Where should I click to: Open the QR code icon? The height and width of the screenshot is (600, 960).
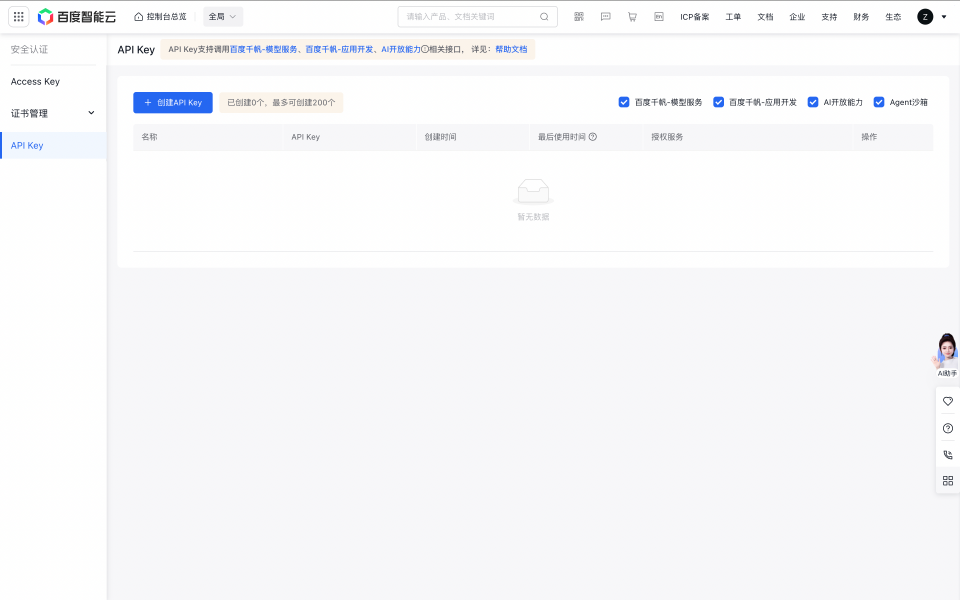pos(579,17)
